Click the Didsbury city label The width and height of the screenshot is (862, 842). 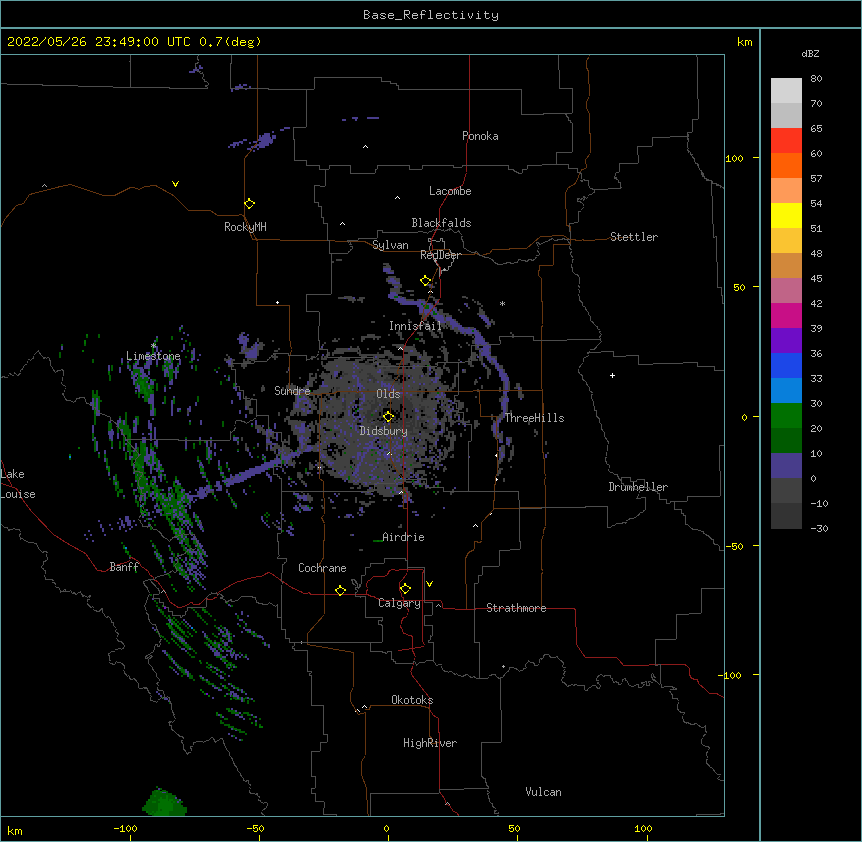(384, 431)
